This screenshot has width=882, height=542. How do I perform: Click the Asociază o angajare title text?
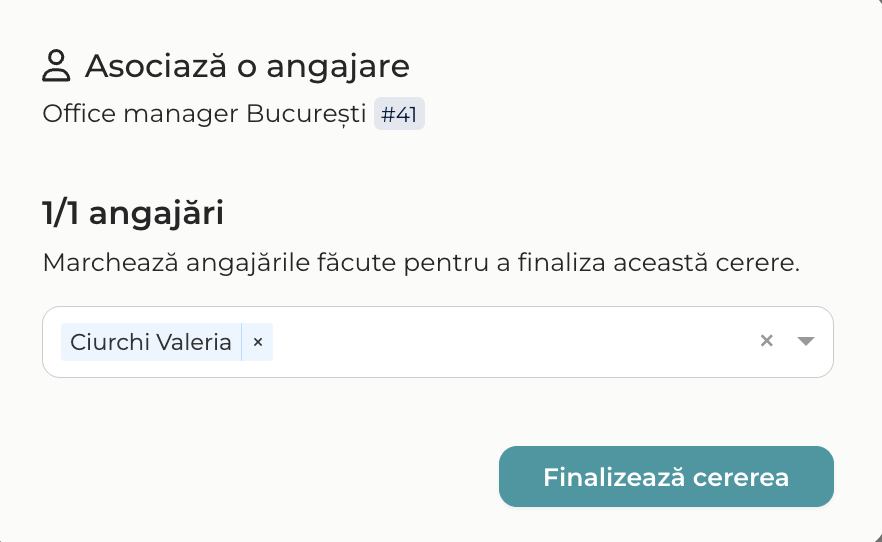click(x=248, y=66)
